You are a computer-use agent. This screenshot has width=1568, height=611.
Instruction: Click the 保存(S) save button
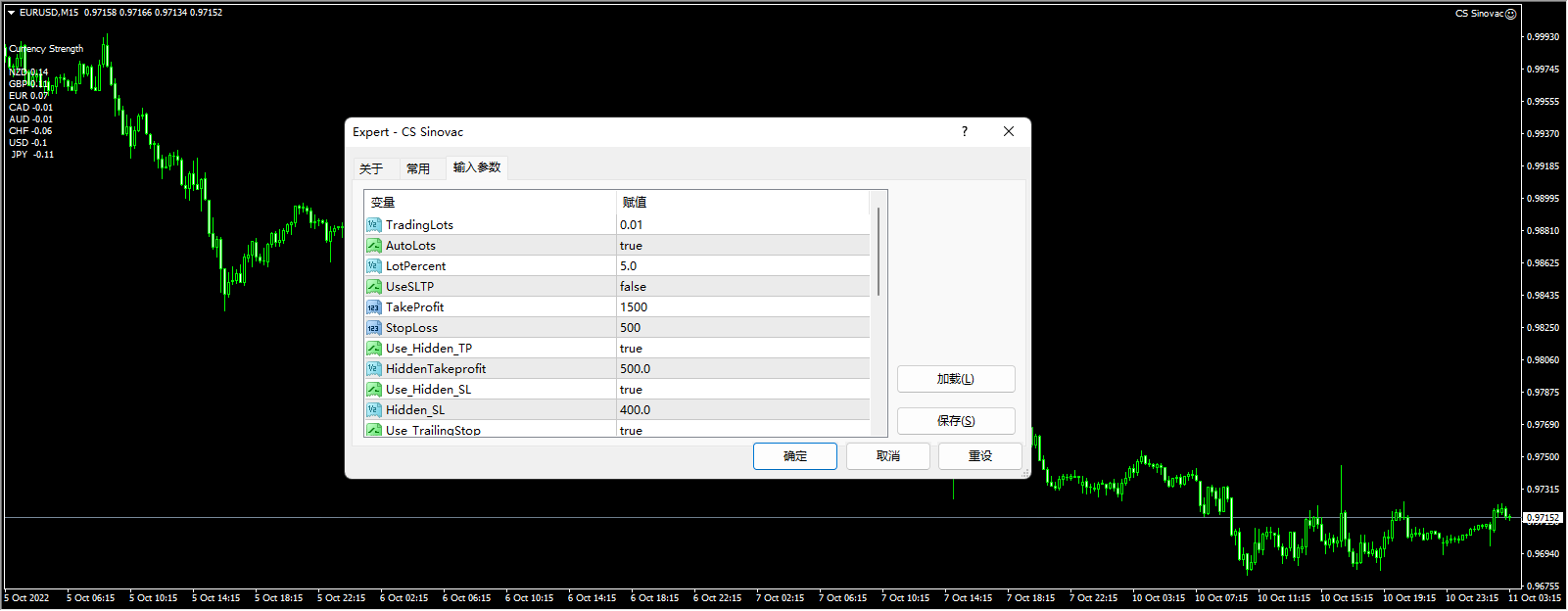(x=955, y=421)
